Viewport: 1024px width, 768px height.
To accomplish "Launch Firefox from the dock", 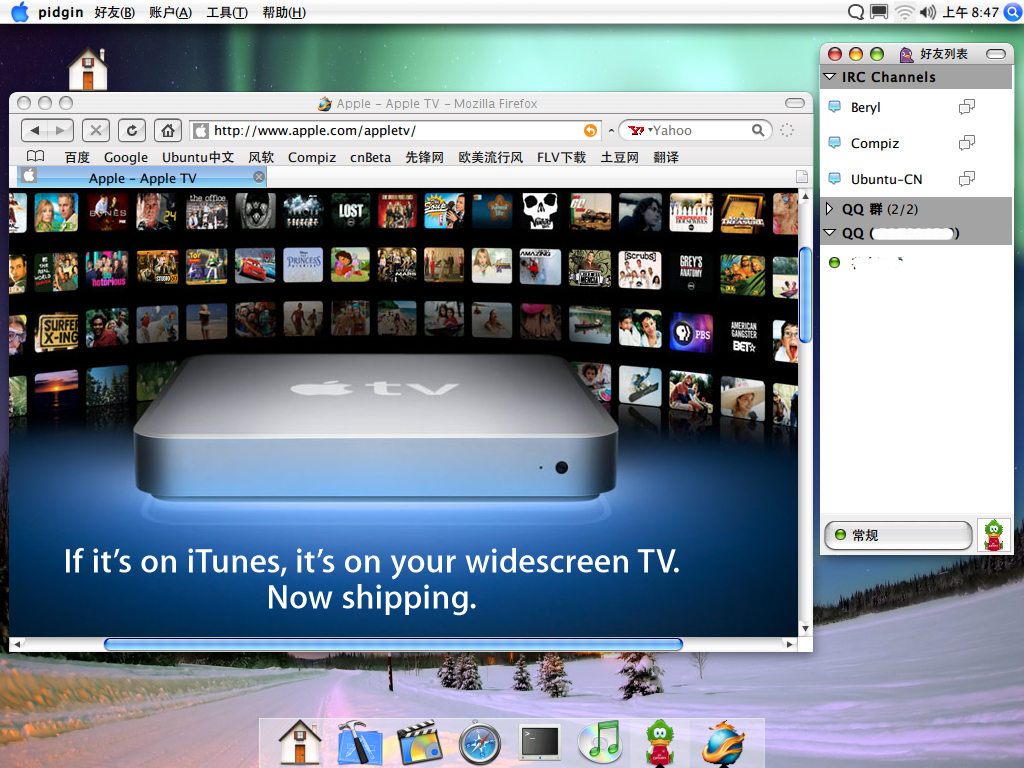I will pyautogui.click(x=723, y=742).
